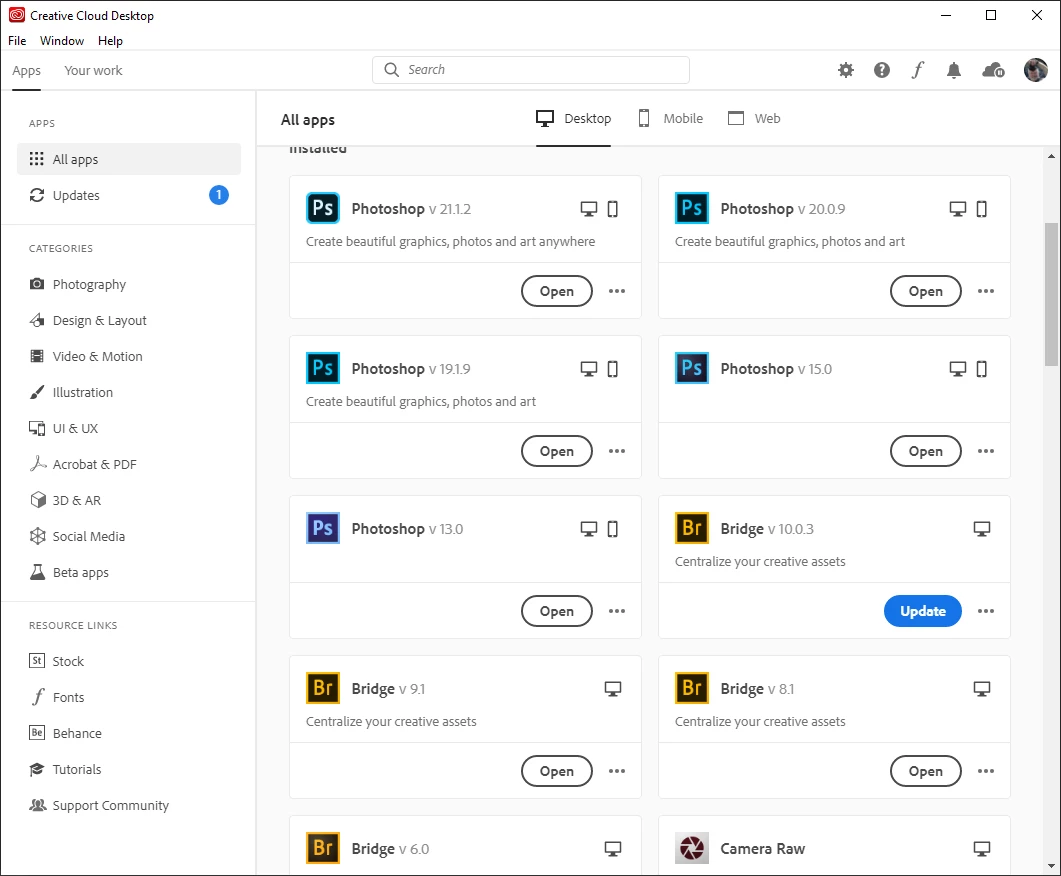1061x876 pixels.
Task: Open Bridge v 8.1
Action: pos(926,771)
